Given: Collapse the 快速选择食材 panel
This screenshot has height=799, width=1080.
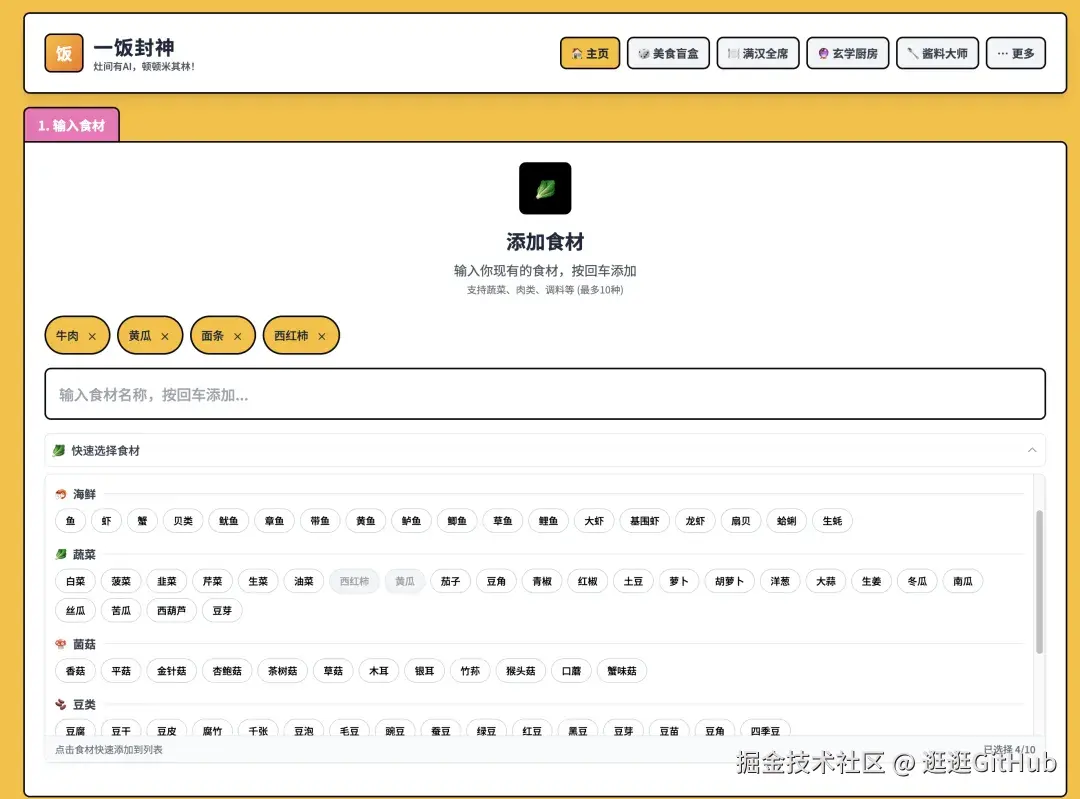Looking at the screenshot, I should [x=1032, y=449].
